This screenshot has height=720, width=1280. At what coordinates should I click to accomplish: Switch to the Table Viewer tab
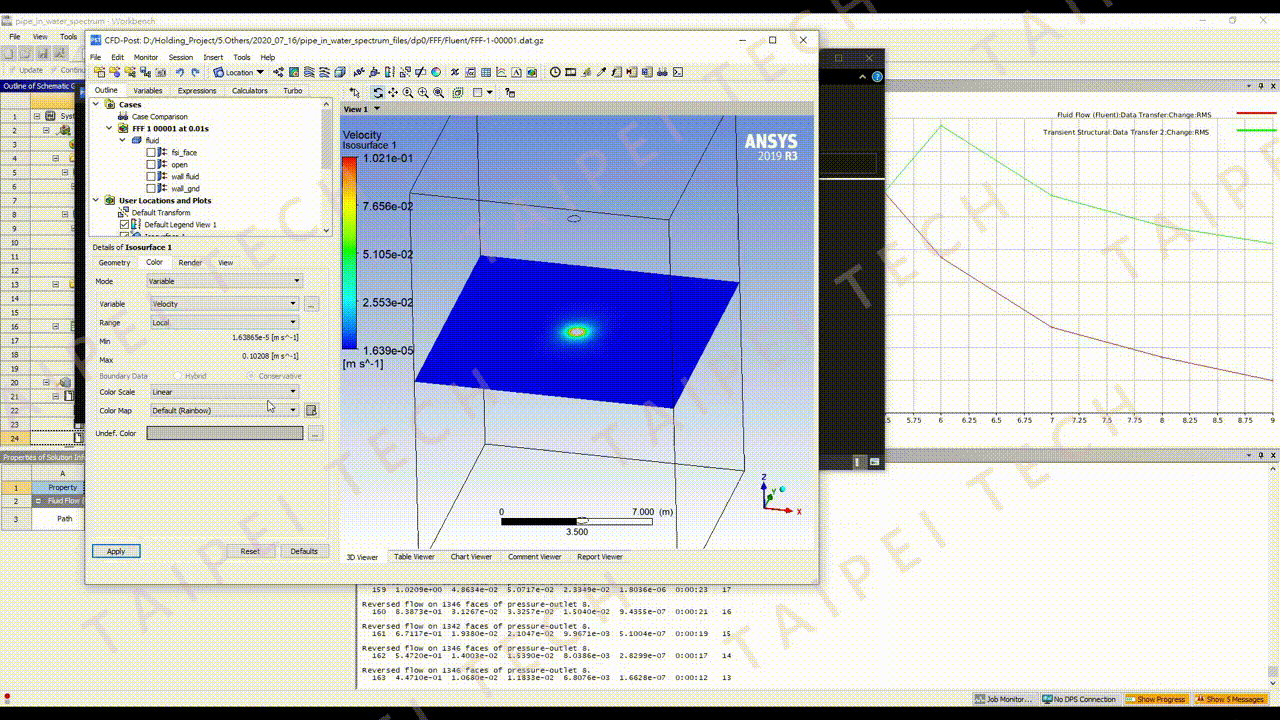coord(414,557)
